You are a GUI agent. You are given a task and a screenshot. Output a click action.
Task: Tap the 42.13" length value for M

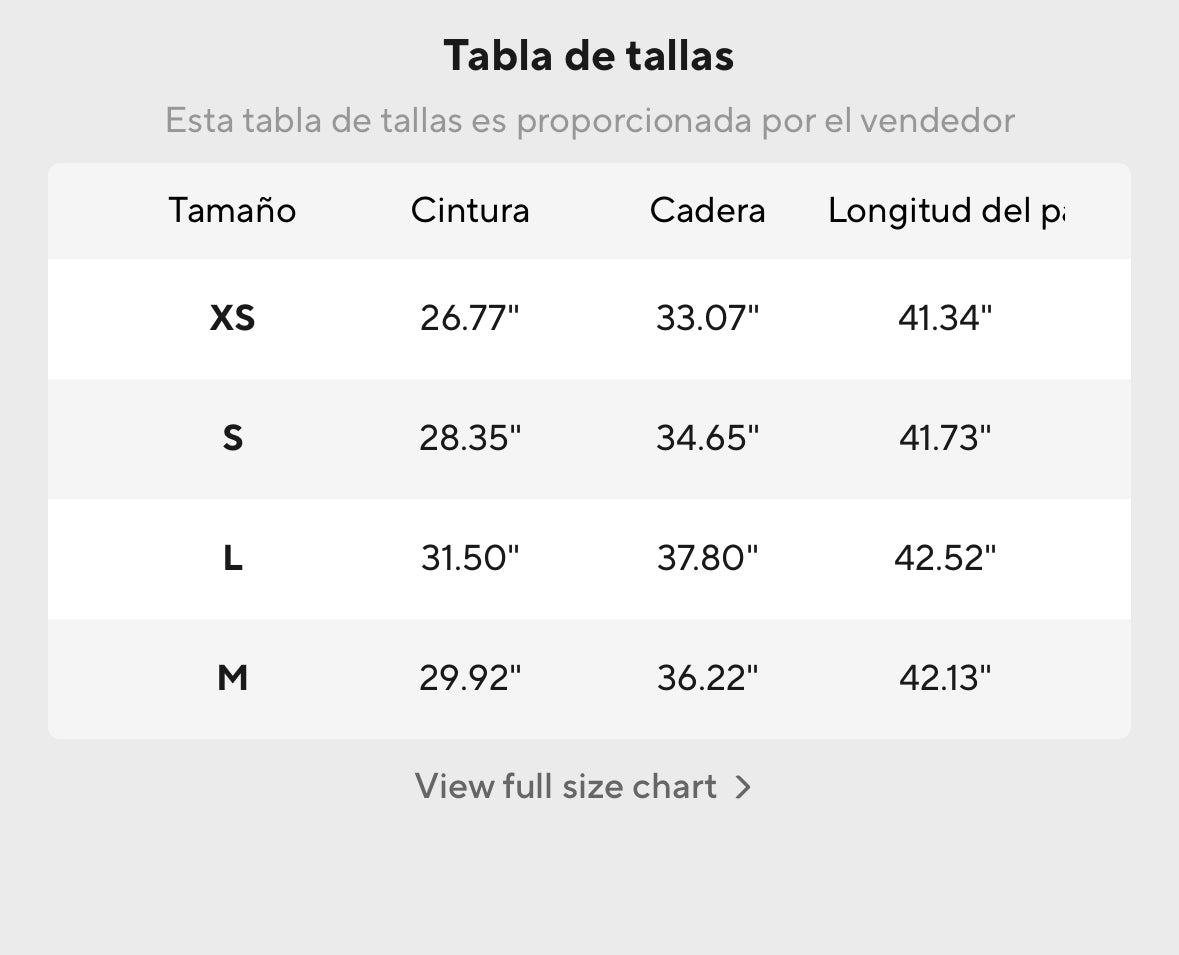coord(945,678)
